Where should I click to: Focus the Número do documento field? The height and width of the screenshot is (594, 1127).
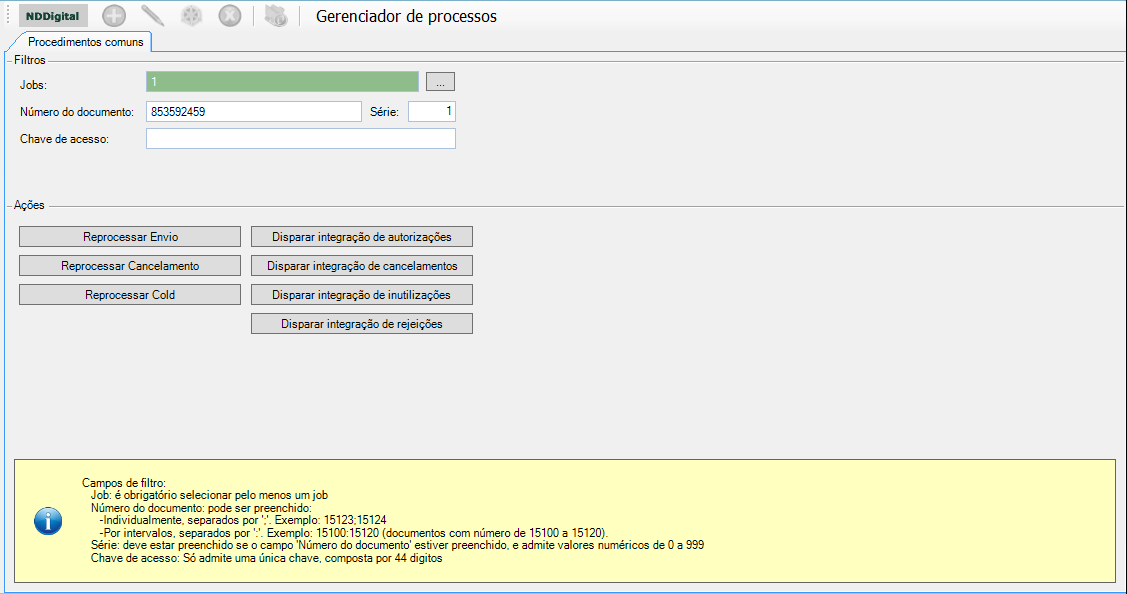(254, 111)
